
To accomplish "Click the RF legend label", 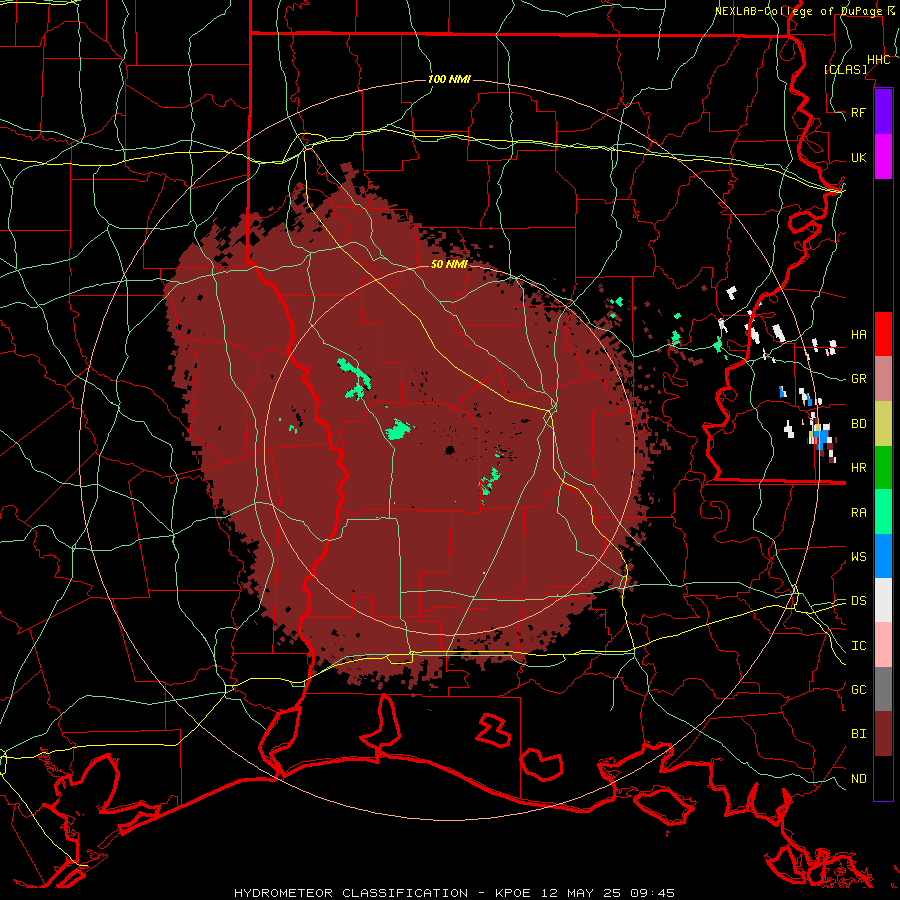I will 858,112.
